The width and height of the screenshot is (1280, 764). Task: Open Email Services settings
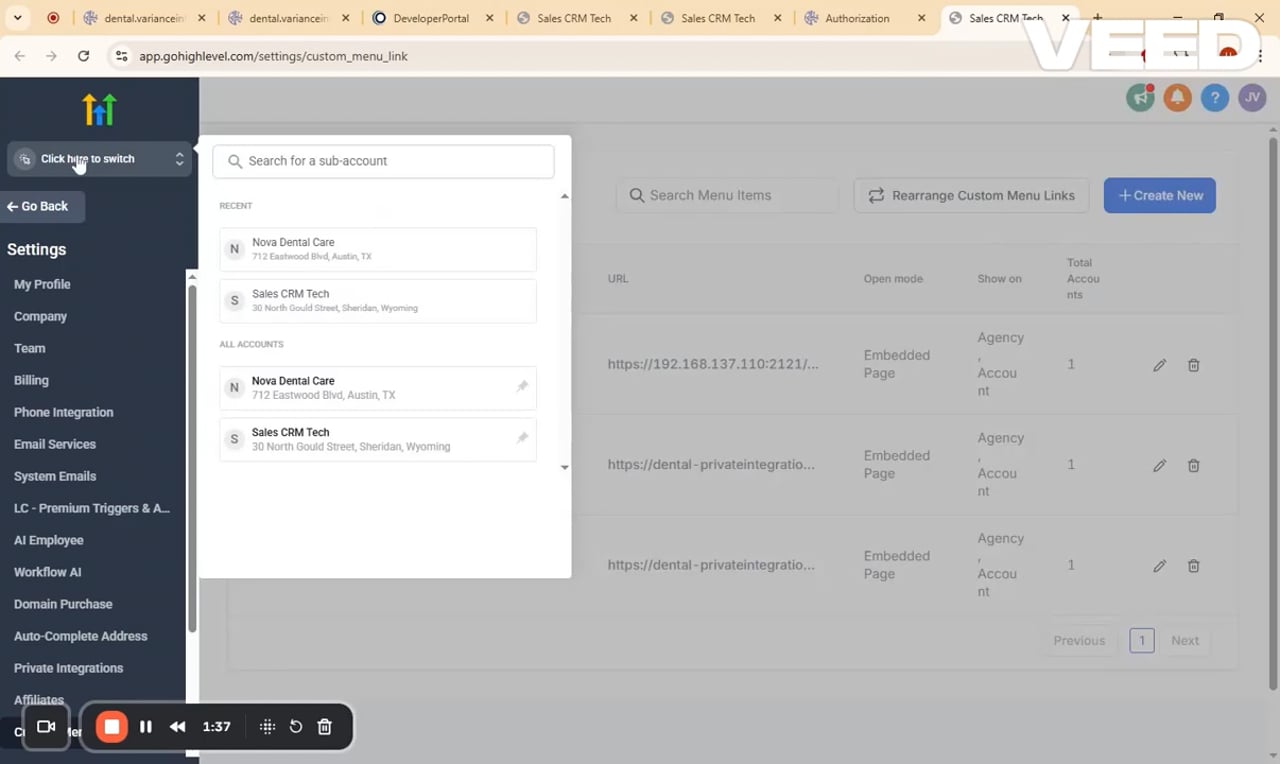[x=55, y=444]
